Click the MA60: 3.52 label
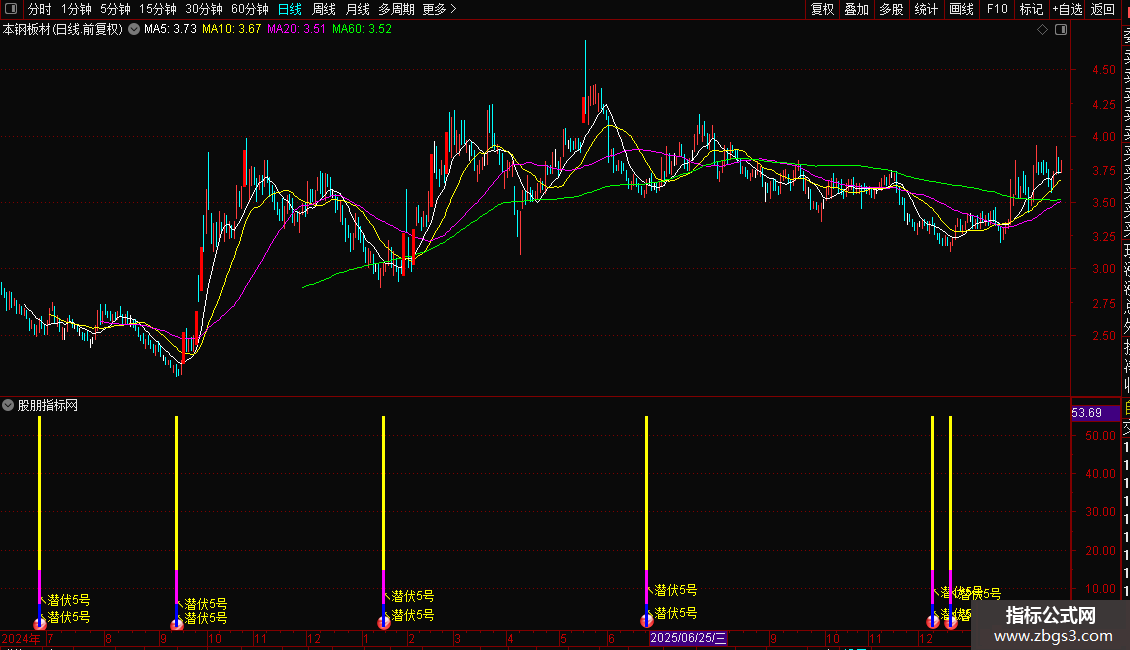Viewport: 1130px width, 650px height. [x=362, y=30]
